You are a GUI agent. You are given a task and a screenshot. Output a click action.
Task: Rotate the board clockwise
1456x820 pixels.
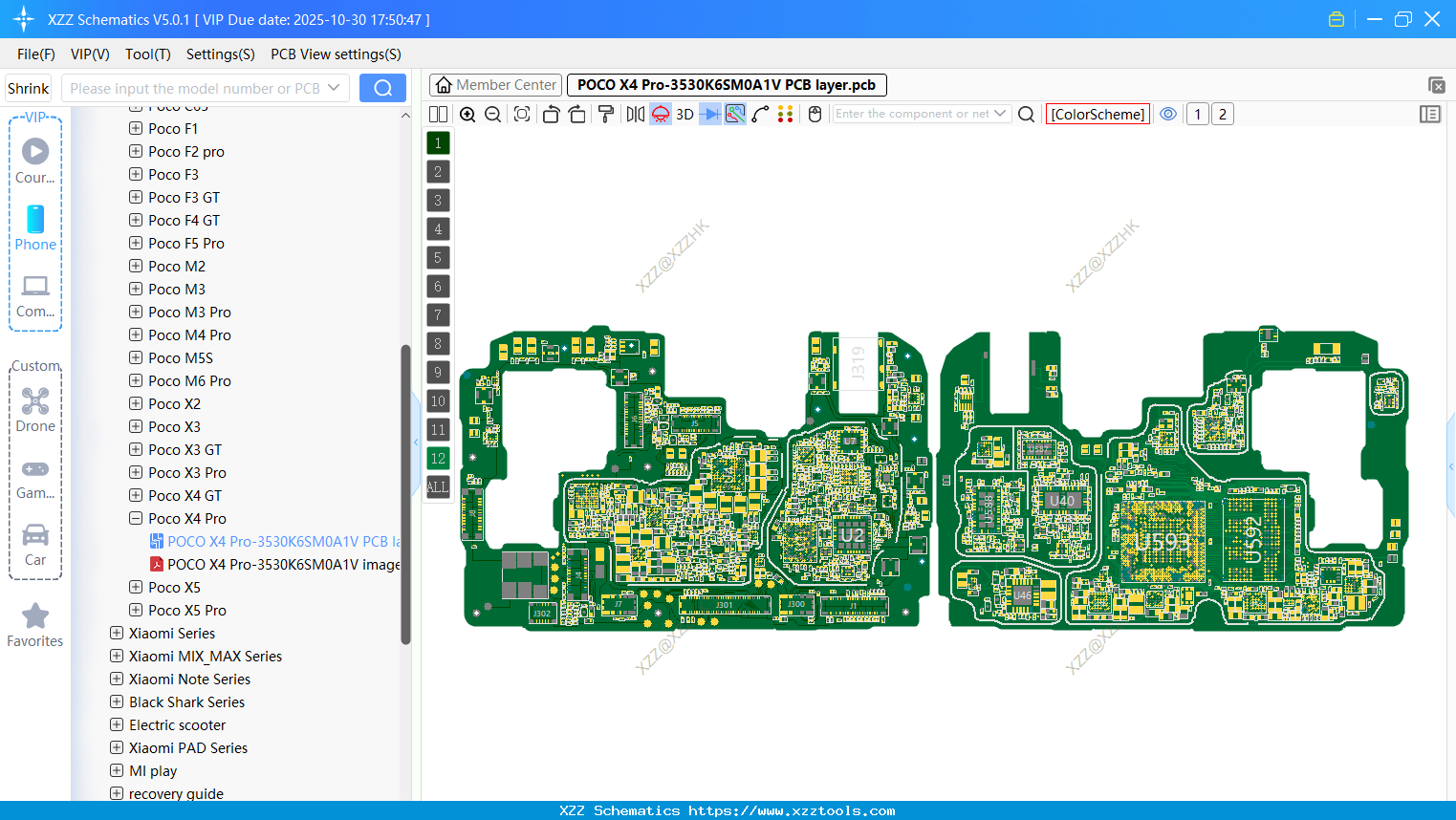[577, 114]
